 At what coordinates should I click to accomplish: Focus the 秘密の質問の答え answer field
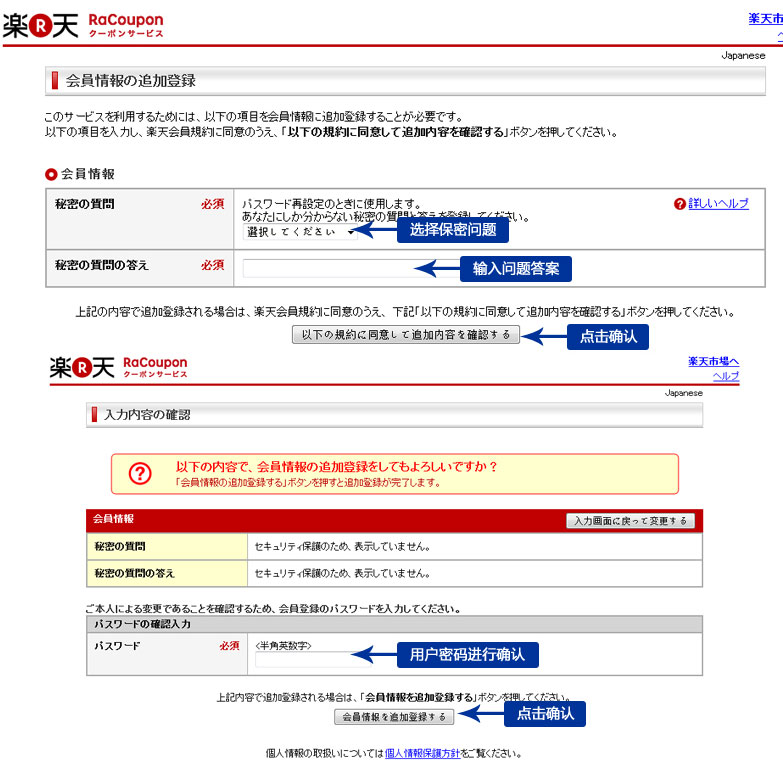pos(328,268)
